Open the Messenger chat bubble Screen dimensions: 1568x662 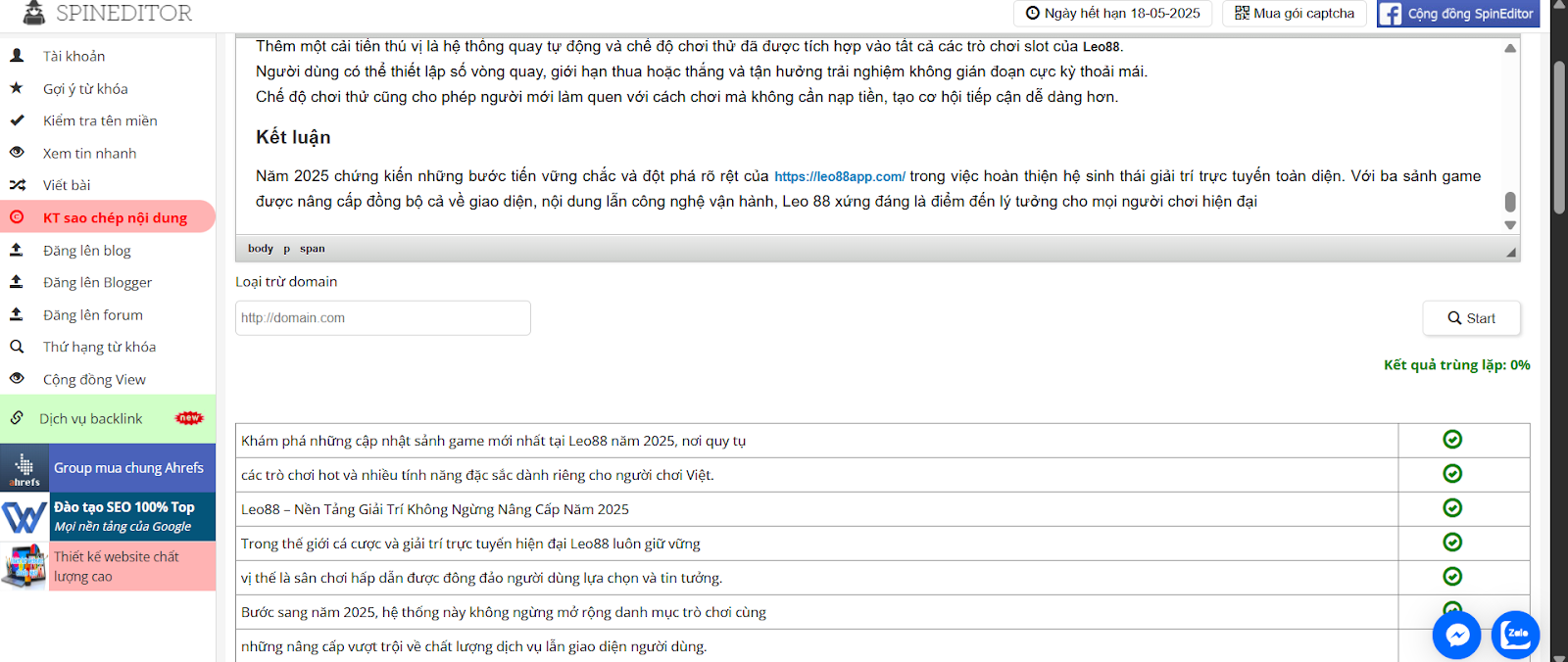pos(1457,635)
